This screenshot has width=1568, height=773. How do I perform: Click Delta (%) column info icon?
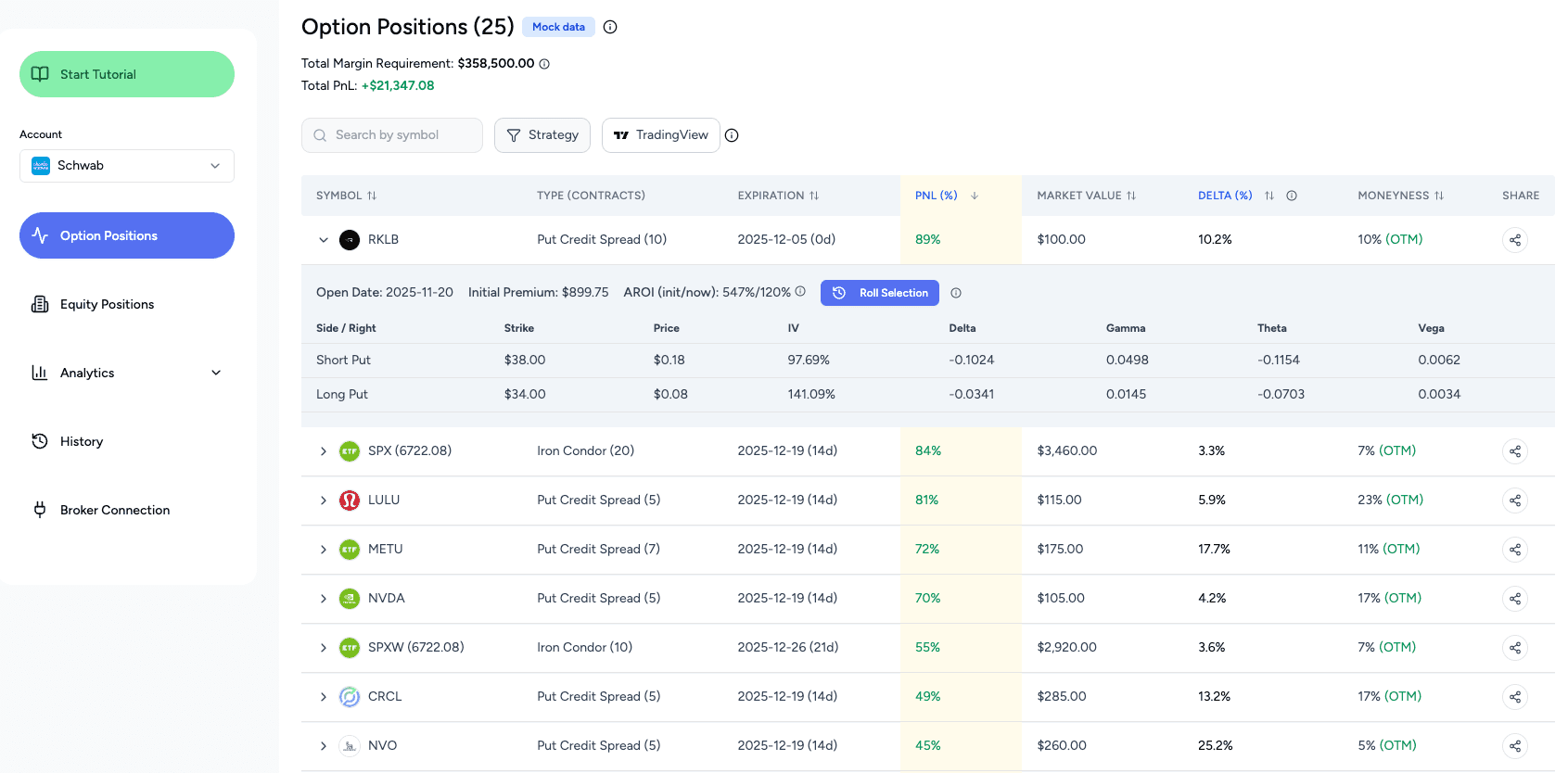pyautogui.click(x=1292, y=196)
